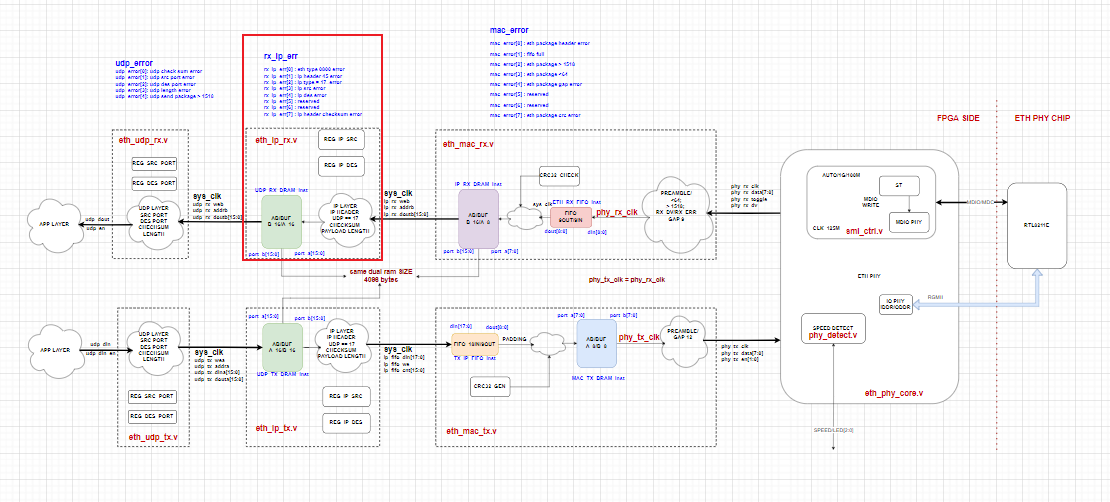Screen dimensions: 1110x502
Task: Click the 'mac_error[7] : eth package crc error' line
Action: tap(535, 115)
